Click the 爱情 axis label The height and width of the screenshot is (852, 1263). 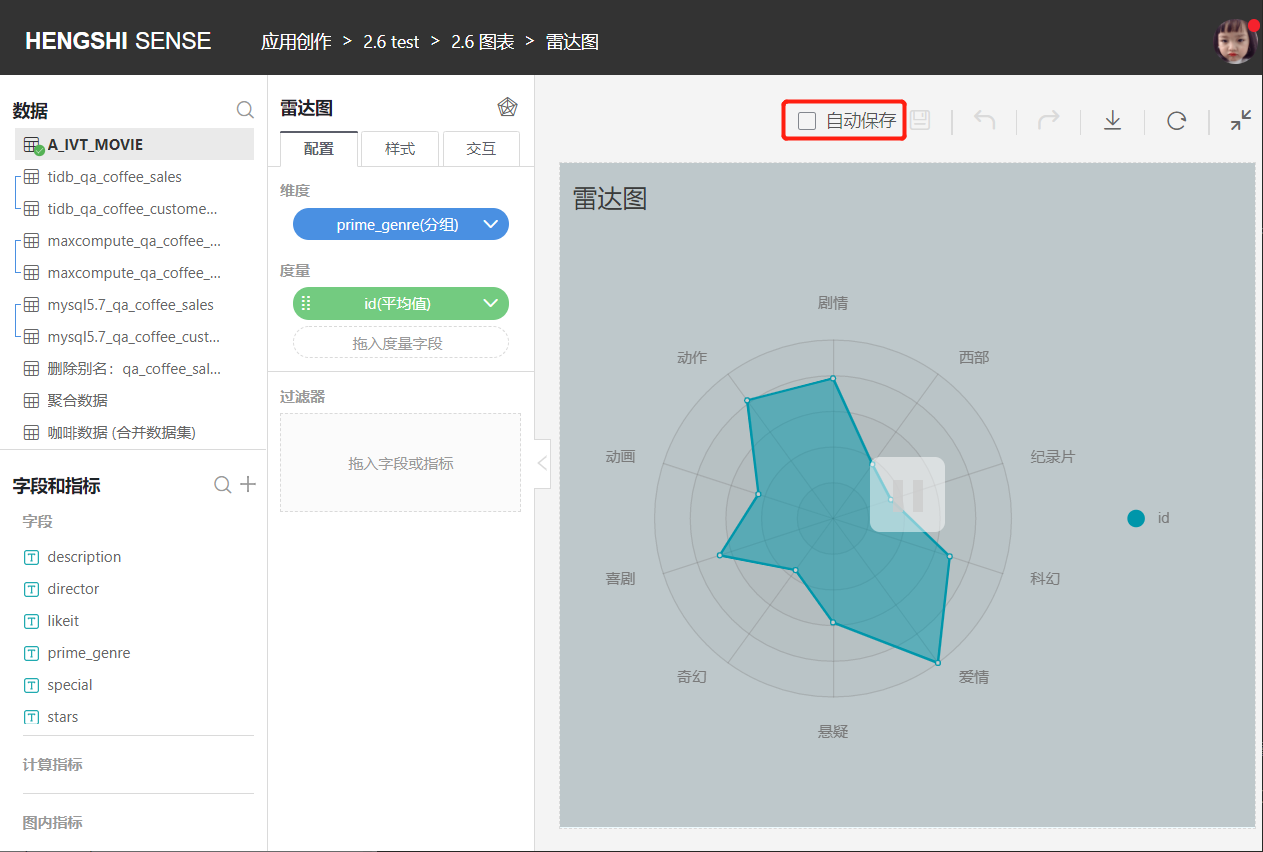(x=974, y=677)
